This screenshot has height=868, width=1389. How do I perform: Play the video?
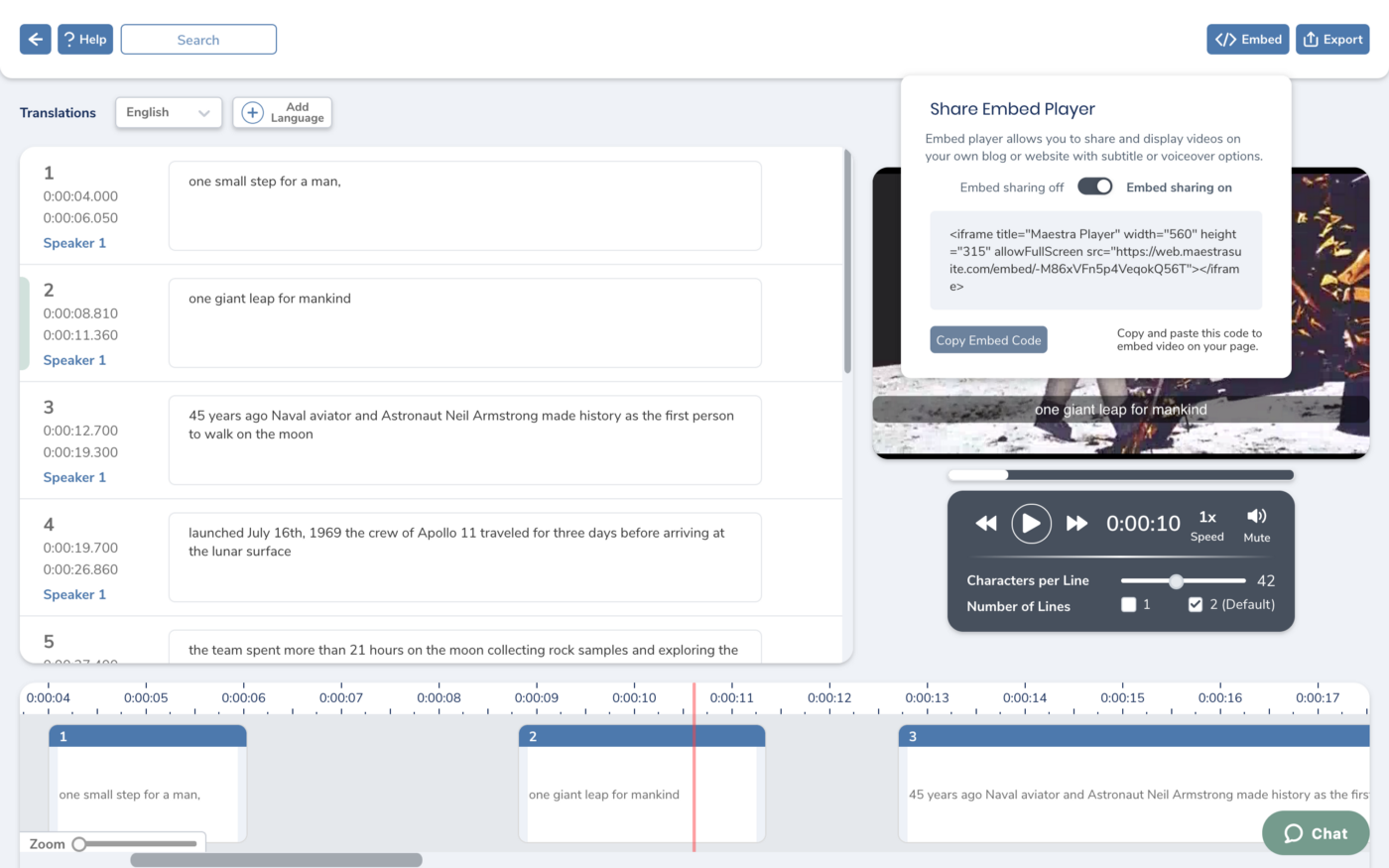tap(1031, 523)
